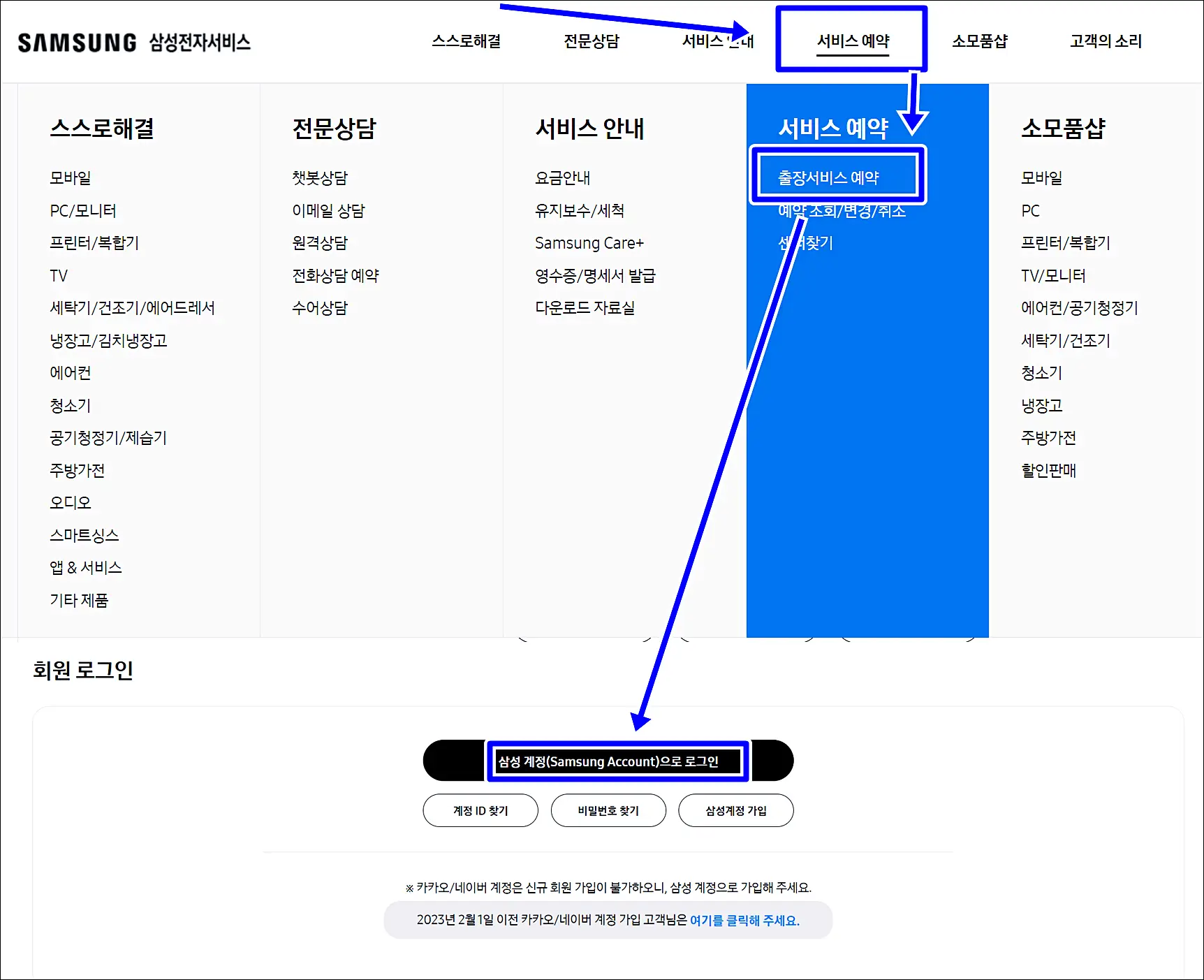Click the 삼성계정 가입 button
Image resolution: width=1204 pixels, height=980 pixels.
[x=736, y=810]
